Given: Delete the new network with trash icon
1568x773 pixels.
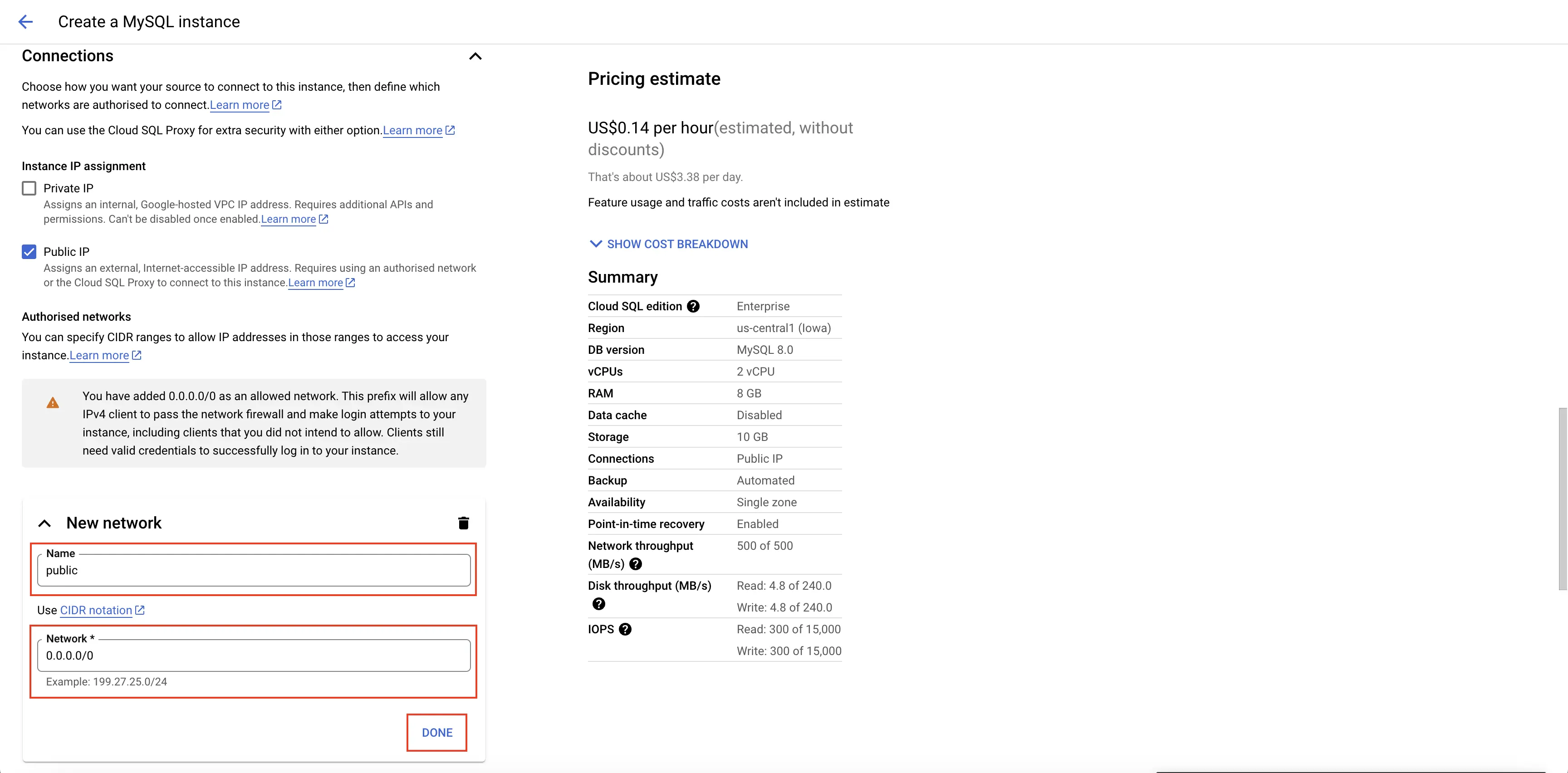Looking at the screenshot, I should coord(463,523).
